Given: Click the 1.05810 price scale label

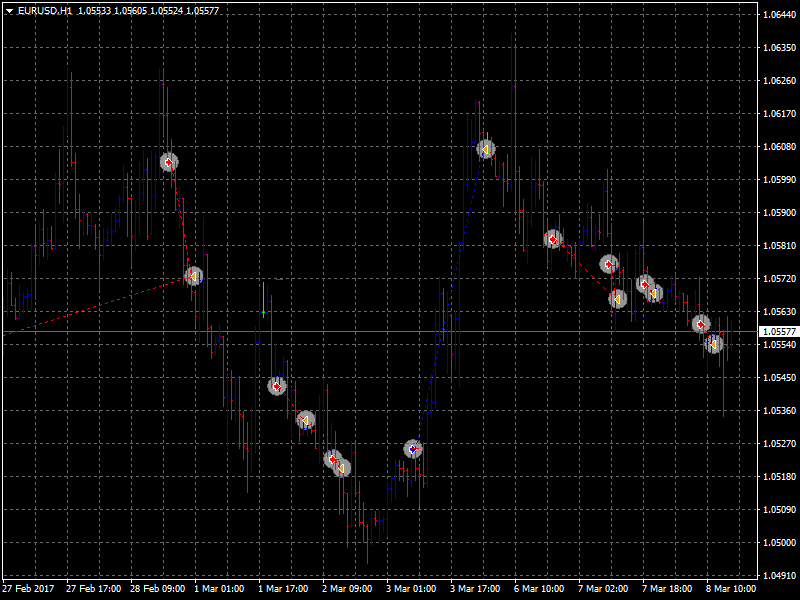Looking at the screenshot, I should 779,245.
